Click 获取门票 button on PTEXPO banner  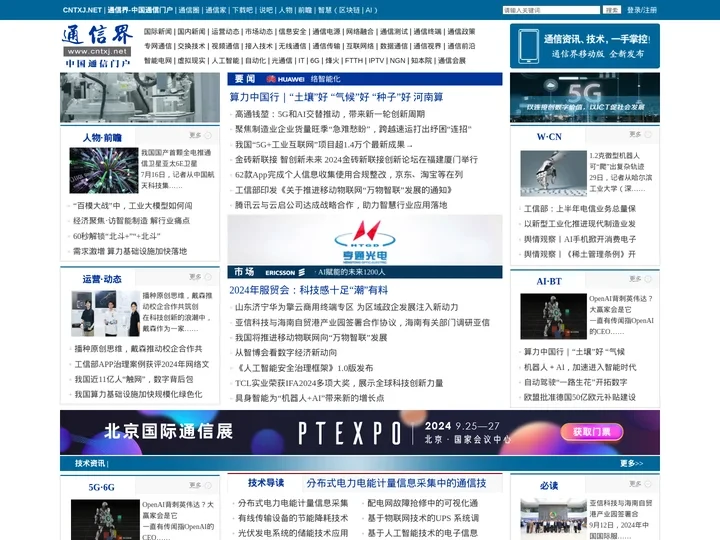592,432
